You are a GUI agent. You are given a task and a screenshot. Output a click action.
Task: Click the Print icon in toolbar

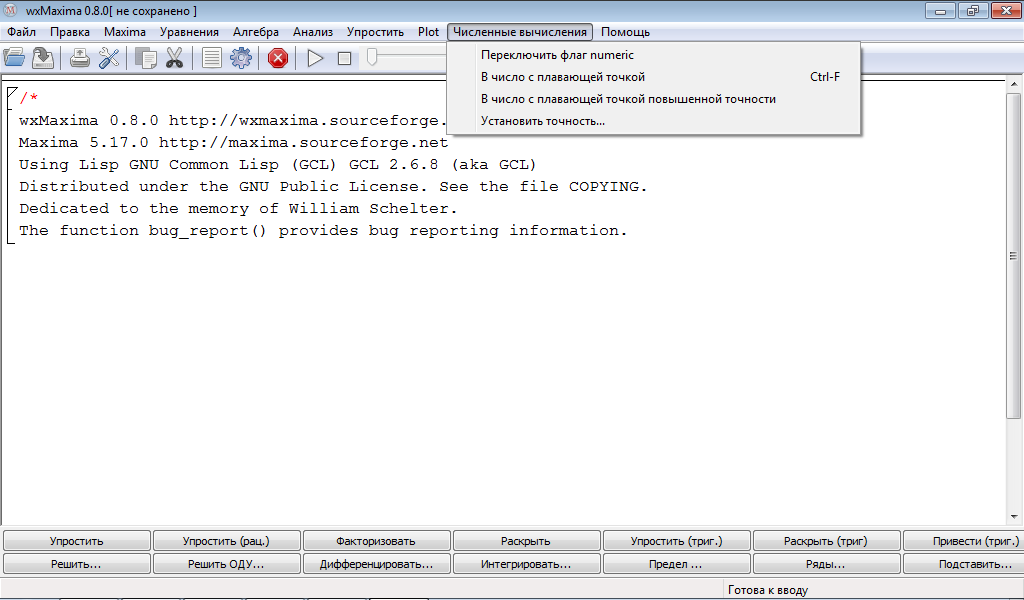click(80, 58)
